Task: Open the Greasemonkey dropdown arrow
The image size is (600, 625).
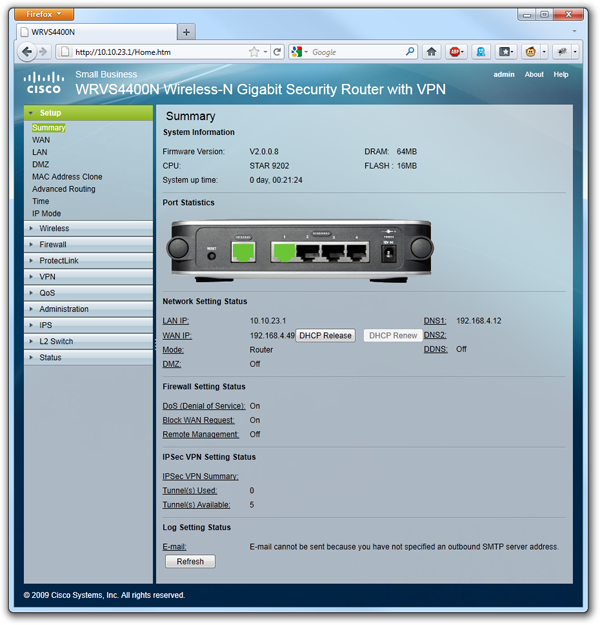Action: (544, 52)
